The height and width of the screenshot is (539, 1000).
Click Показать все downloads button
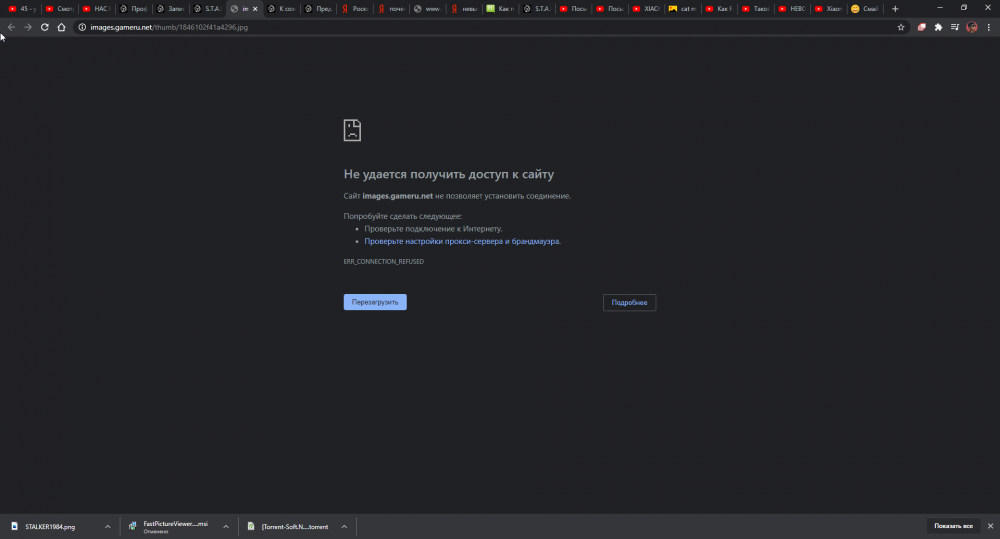(953, 526)
